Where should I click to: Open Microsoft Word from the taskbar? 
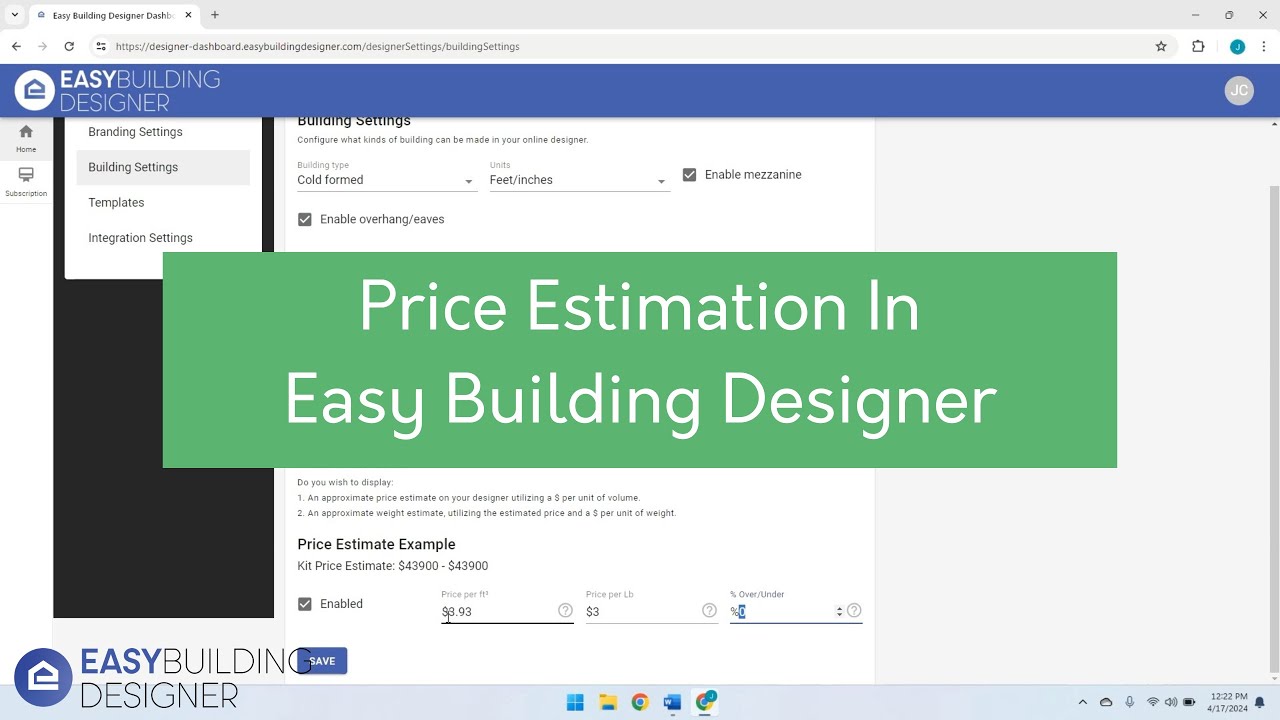[672, 702]
